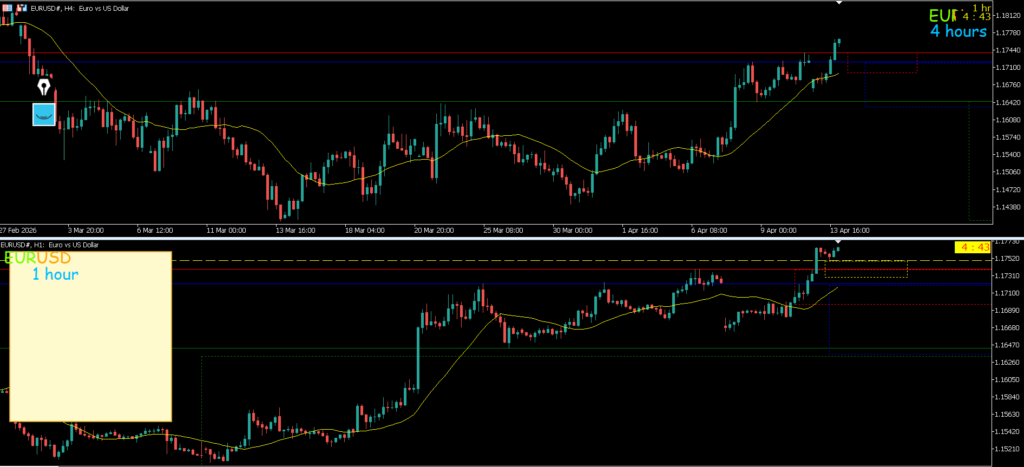Select the EURUSD label in the H1 chart
Image resolution: width=1024 pixels, height=467 pixels.
(38, 258)
